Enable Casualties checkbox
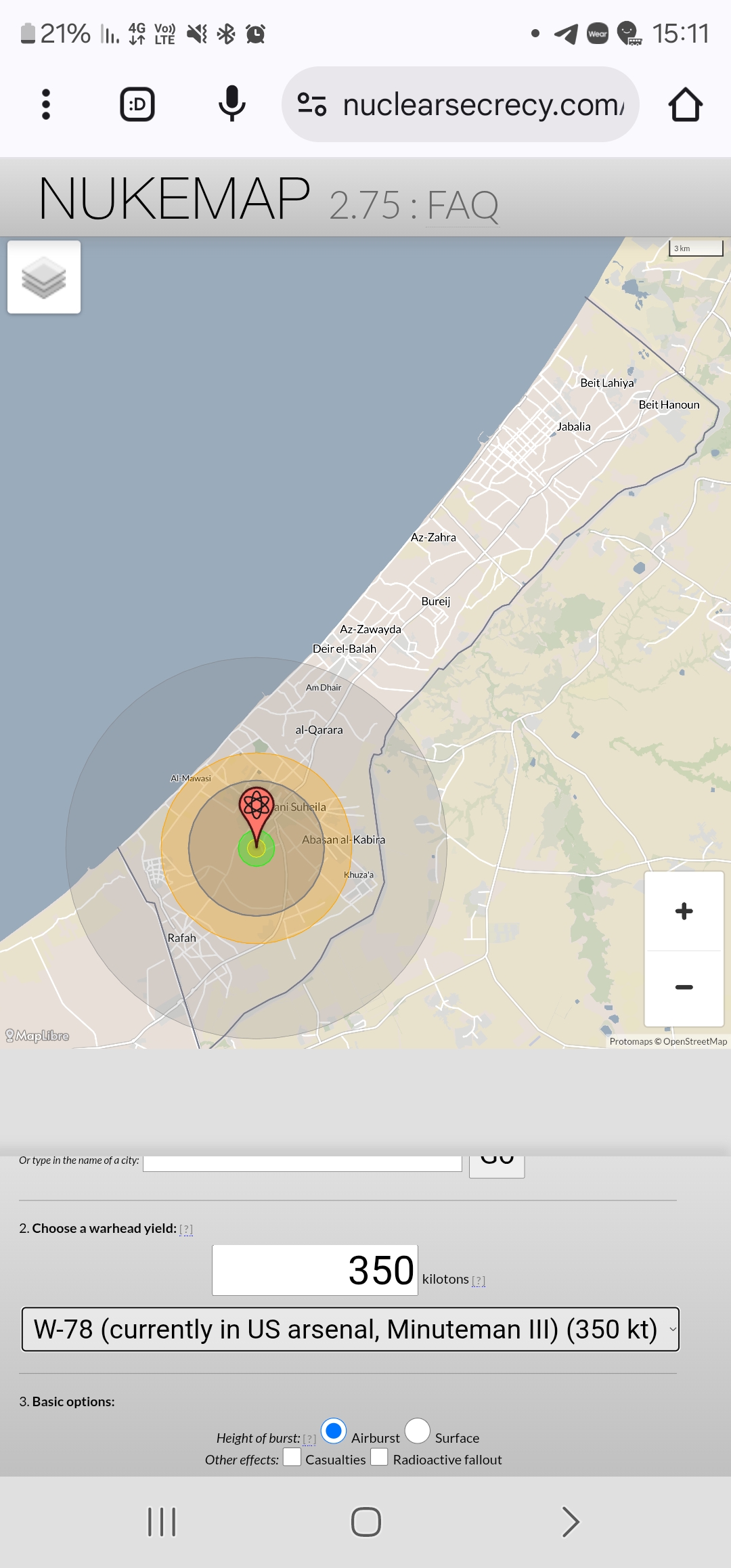This screenshot has width=731, height=1568. coord(292,1457)
